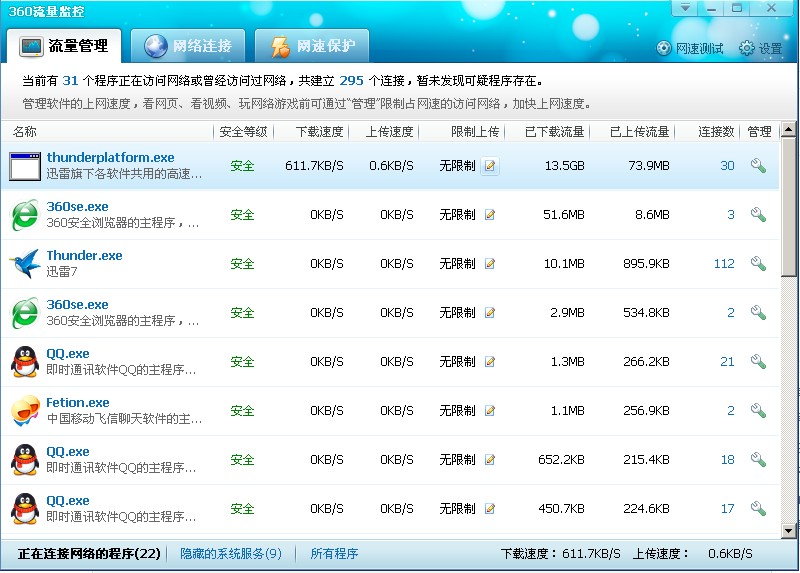The height and width of the screenshot is (573, 800).
Task: Select Thunder.exe program name
Action: (85, 255)
